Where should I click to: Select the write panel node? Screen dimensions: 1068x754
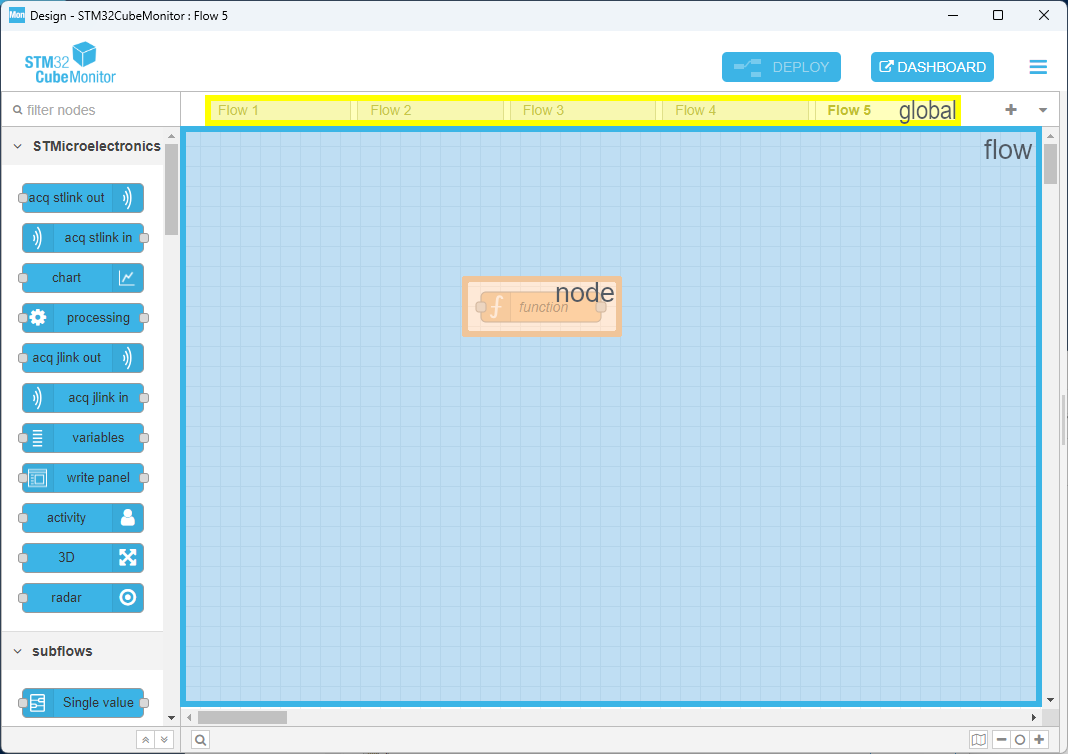84,477
